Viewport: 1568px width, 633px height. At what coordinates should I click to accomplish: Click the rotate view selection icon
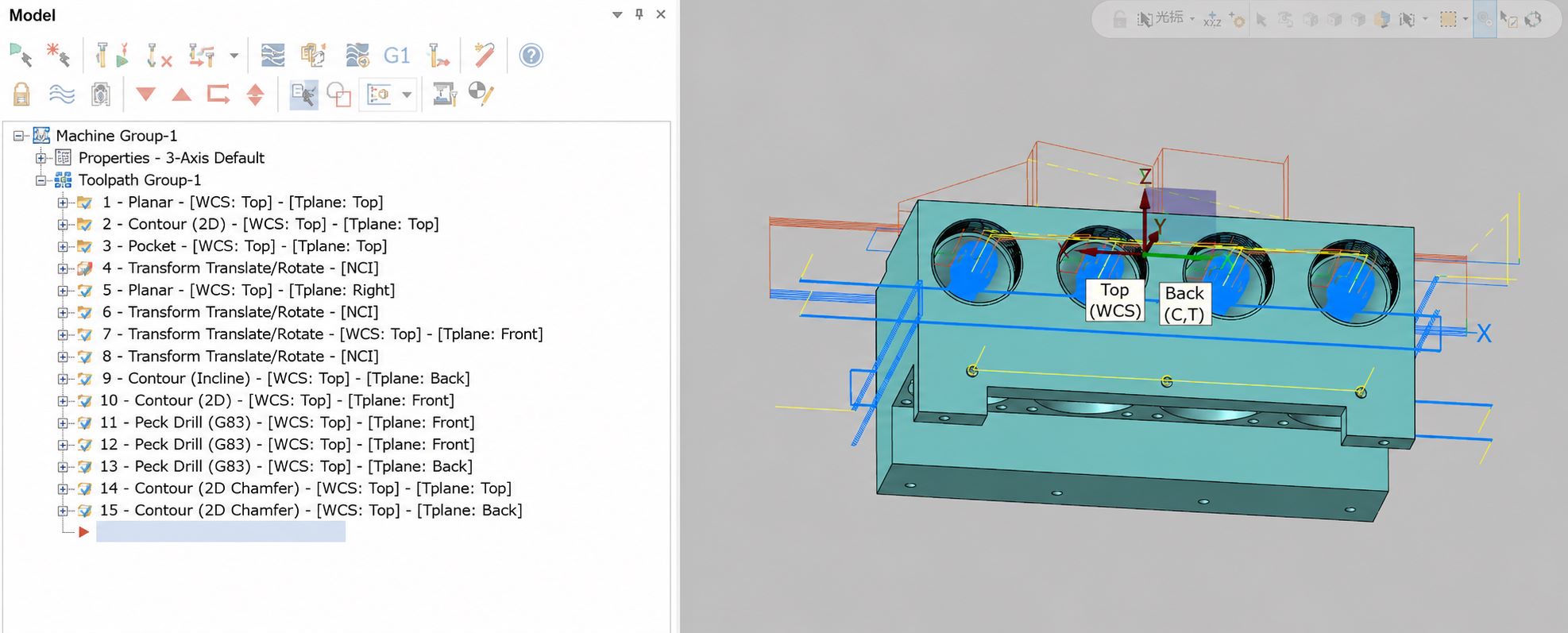pyautogui.click(x=1534, y=19)
